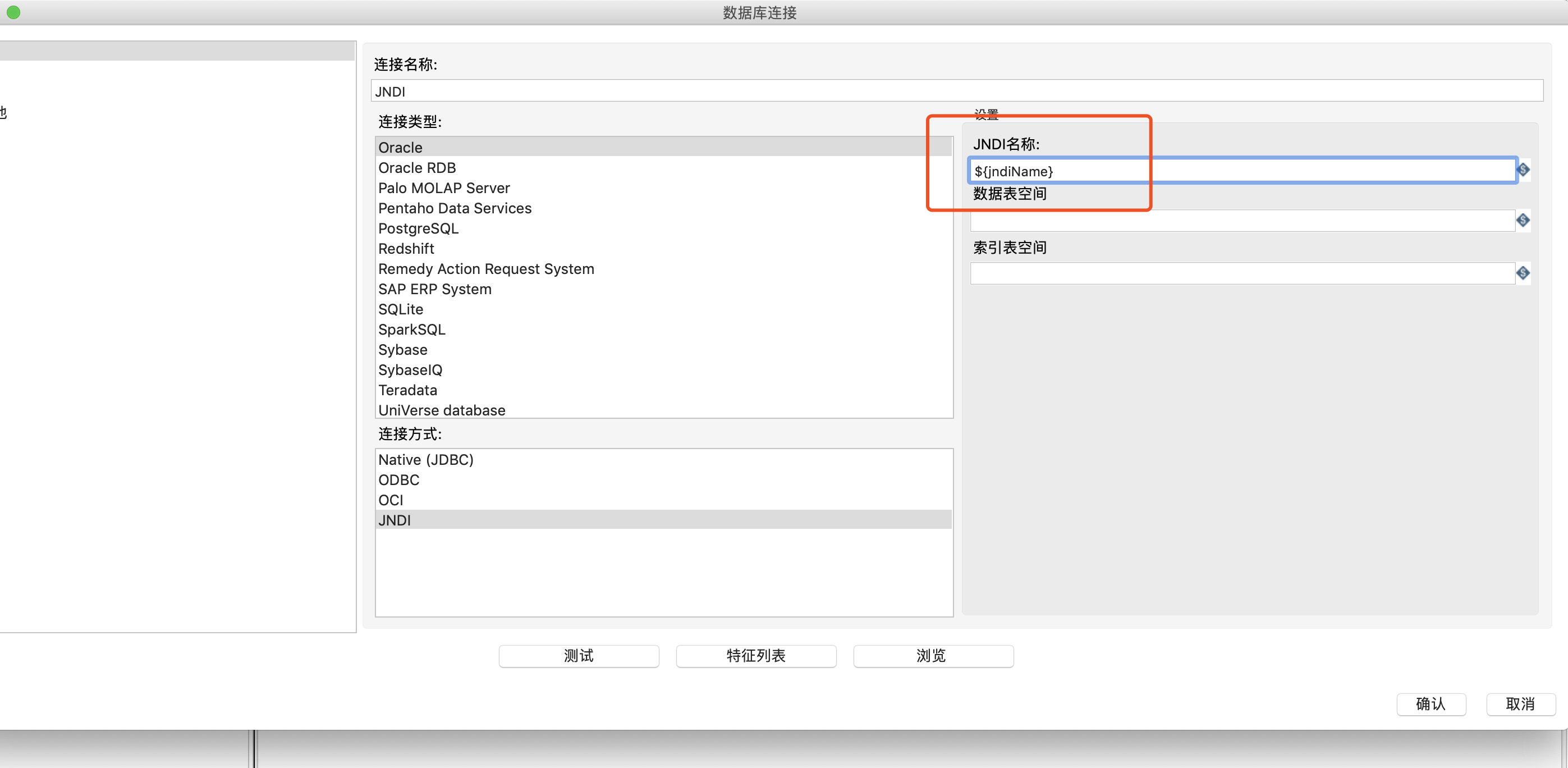This screenshot has height=768, width=1568.
Task: Choose SQLite connection type
Action: coord(401,309)
